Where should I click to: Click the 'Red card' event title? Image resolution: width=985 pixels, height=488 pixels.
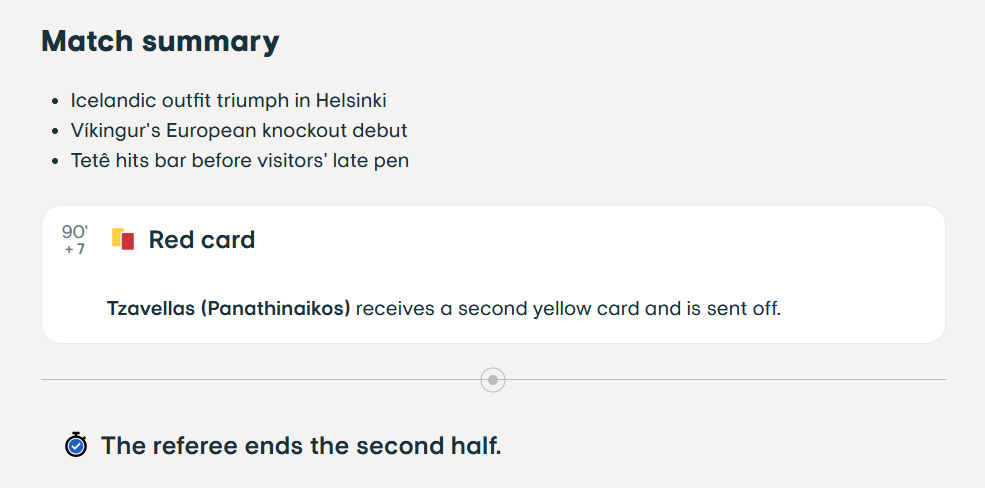202,240
